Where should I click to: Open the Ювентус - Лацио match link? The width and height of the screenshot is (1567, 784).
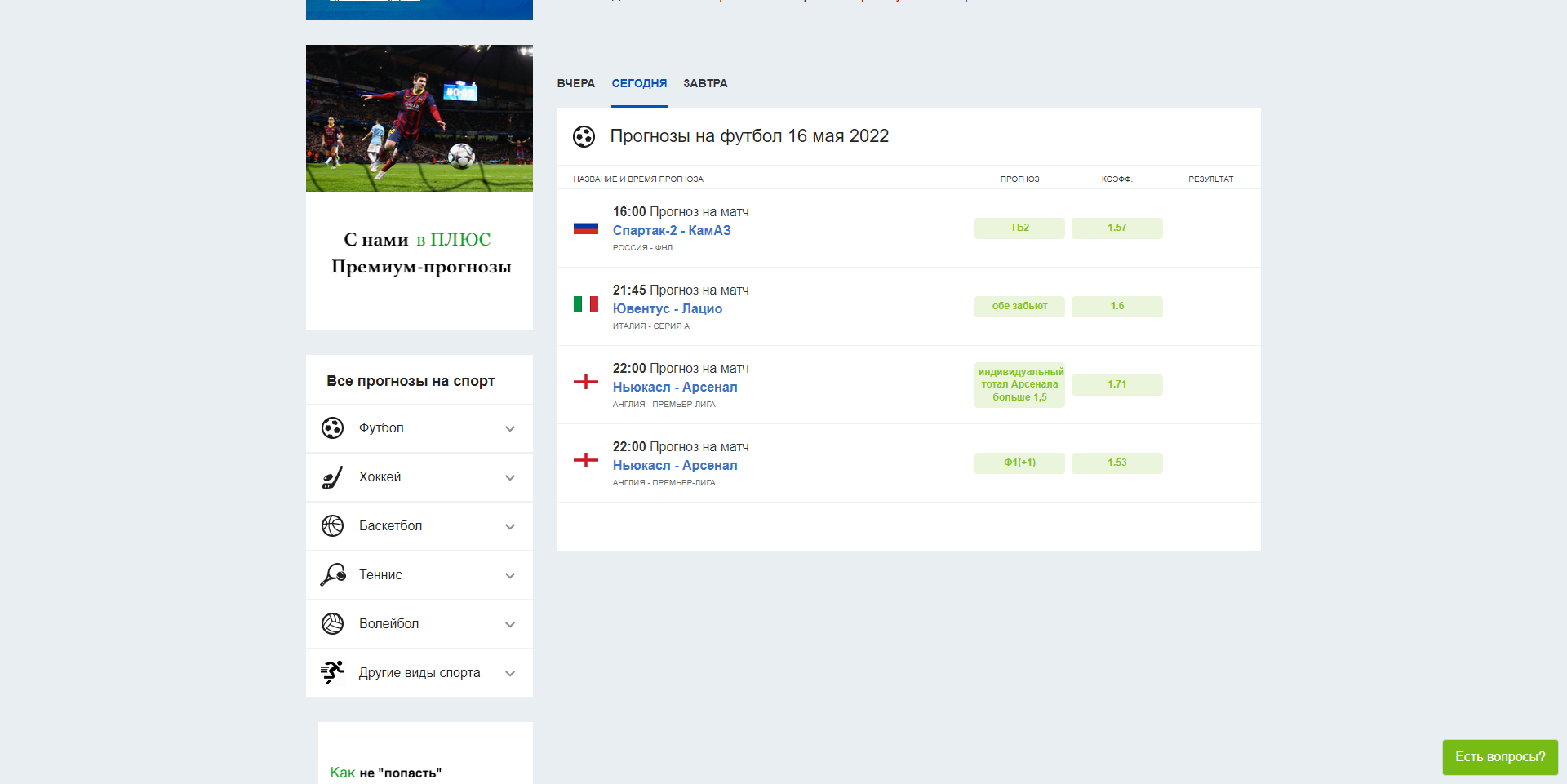[x=667, y=308]
